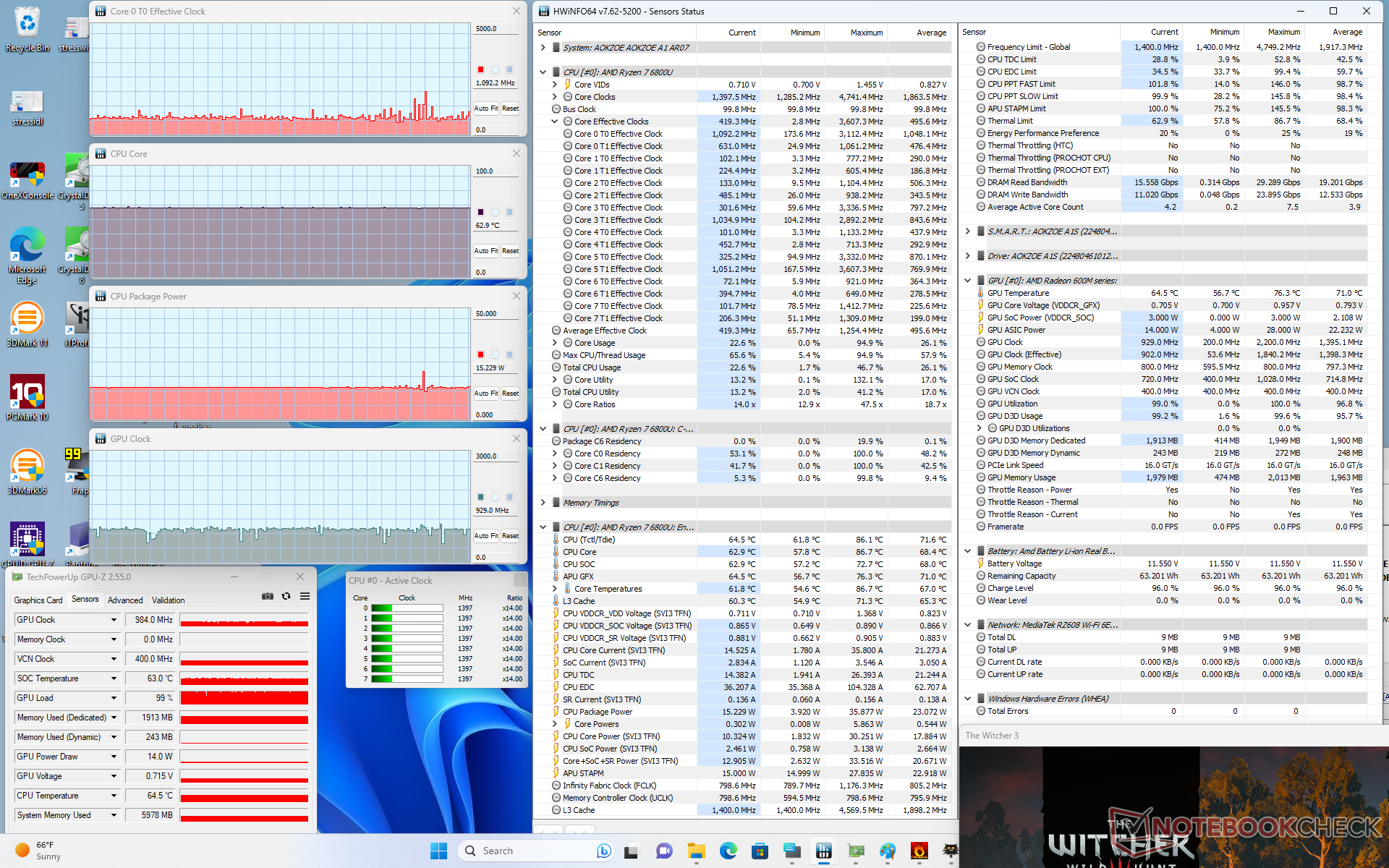Switch to Advanced tab in GPU-Z

pos(125,600)
